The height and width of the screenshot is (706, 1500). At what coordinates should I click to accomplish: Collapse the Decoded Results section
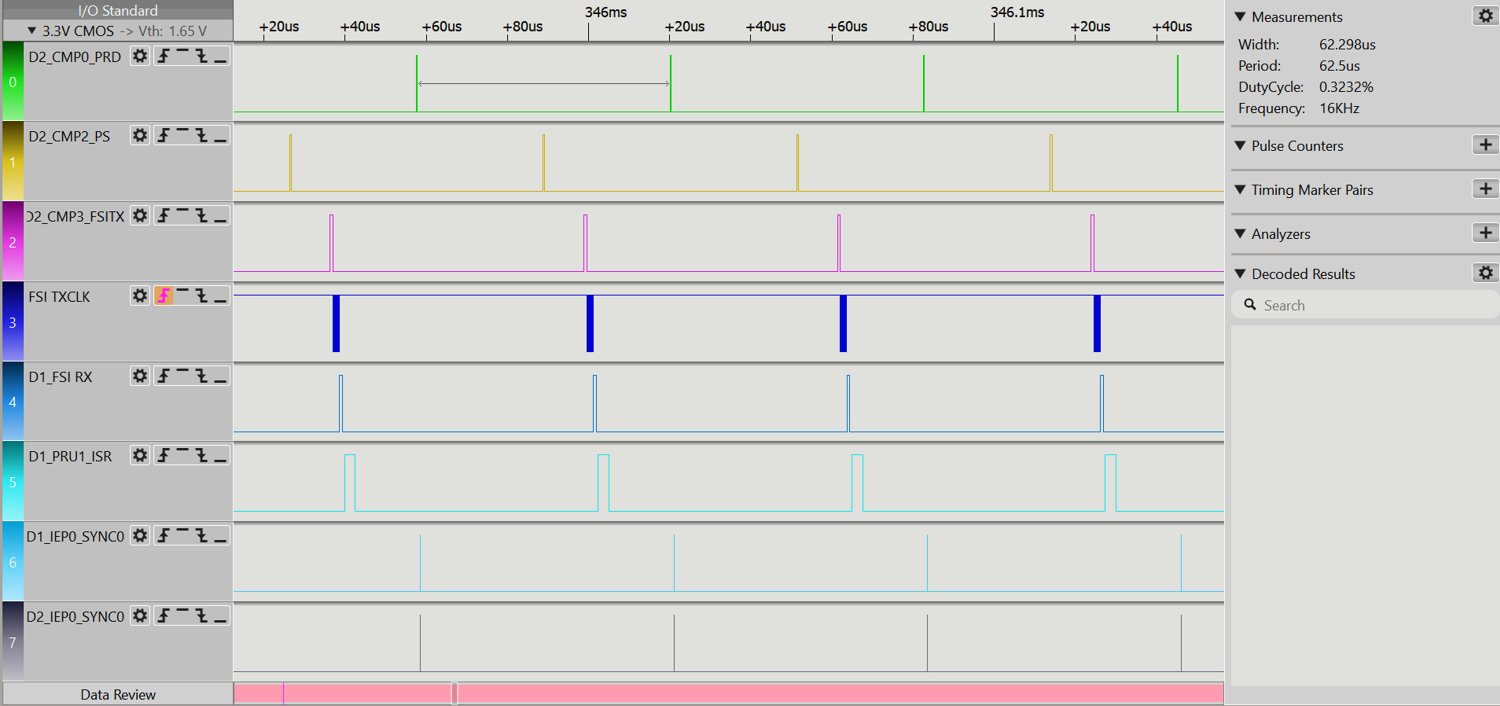[x=1241, y=274]
